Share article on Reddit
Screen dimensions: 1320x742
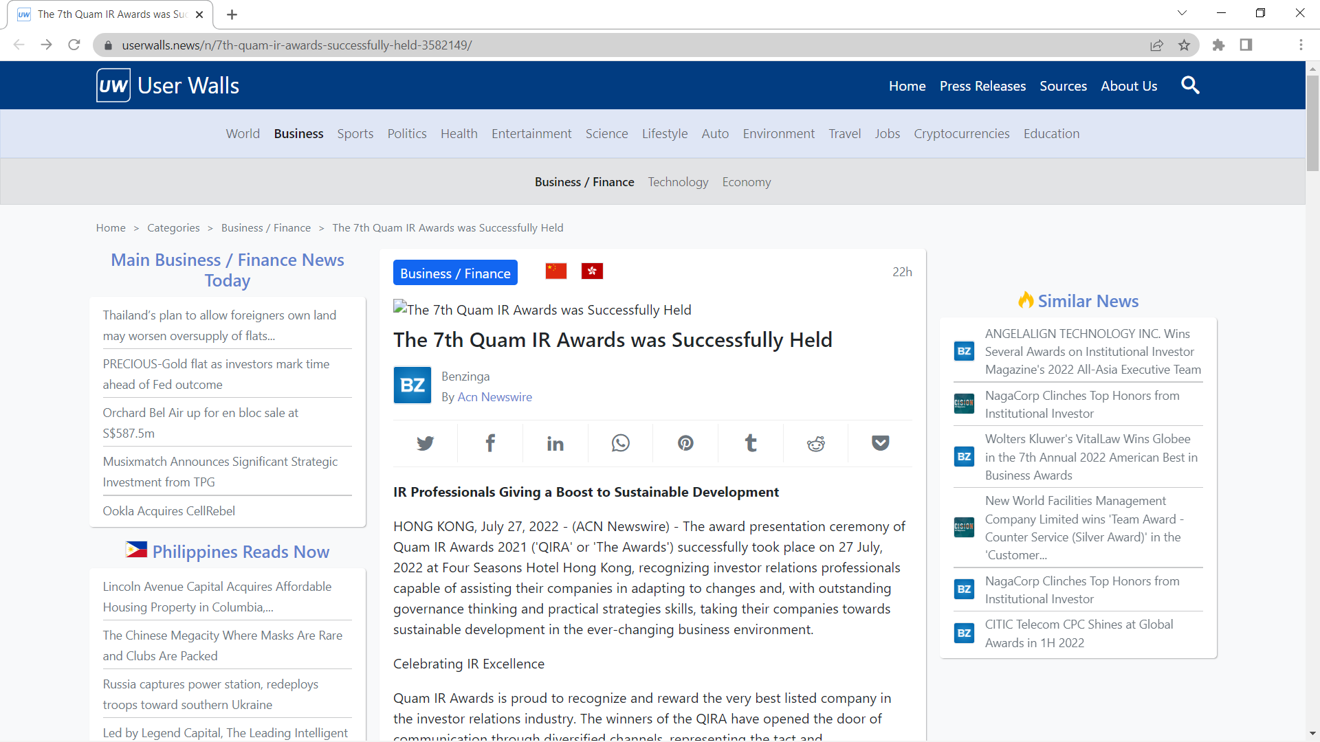(x=816, y=443)
